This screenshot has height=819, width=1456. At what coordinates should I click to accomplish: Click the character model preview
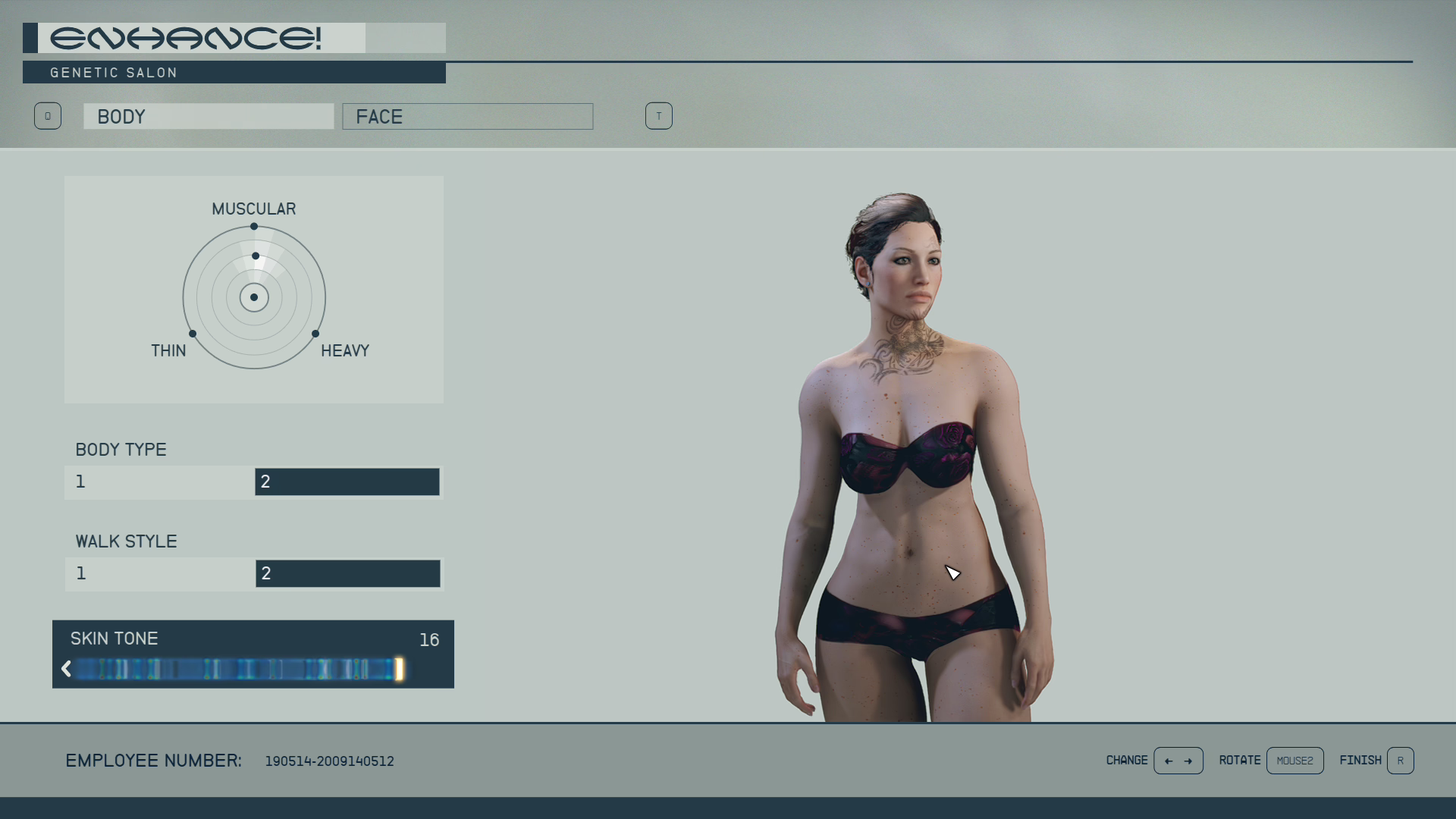[914, 455]
